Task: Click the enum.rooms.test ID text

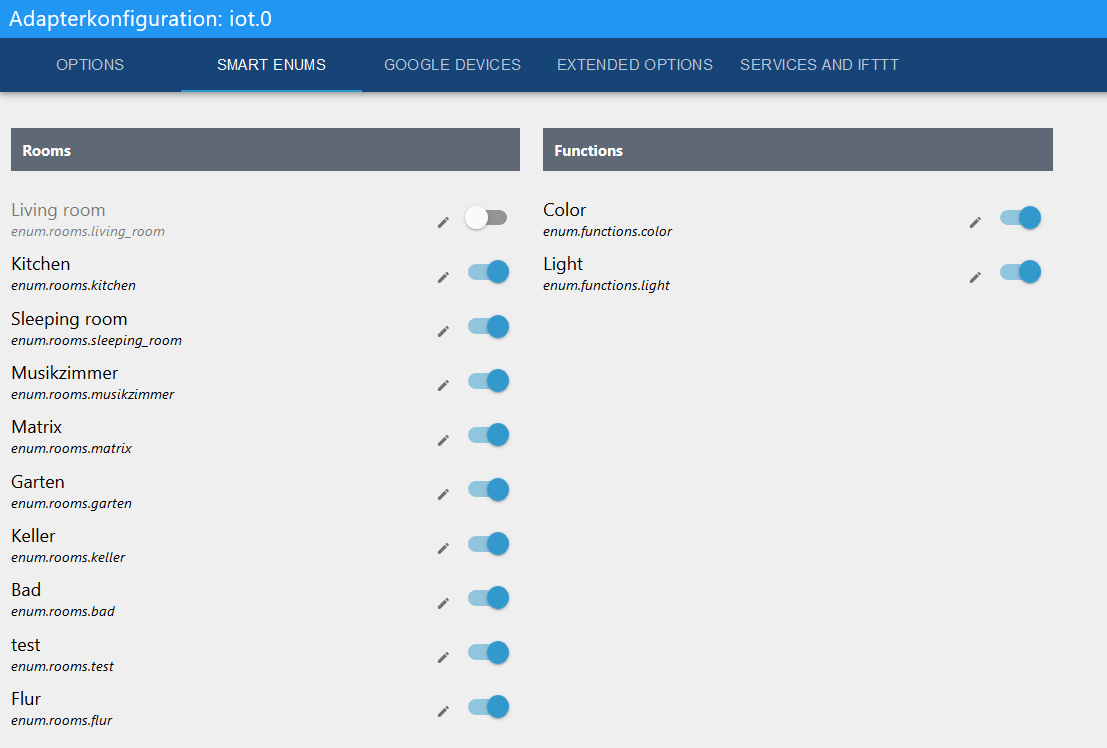Action: point(62,667)
